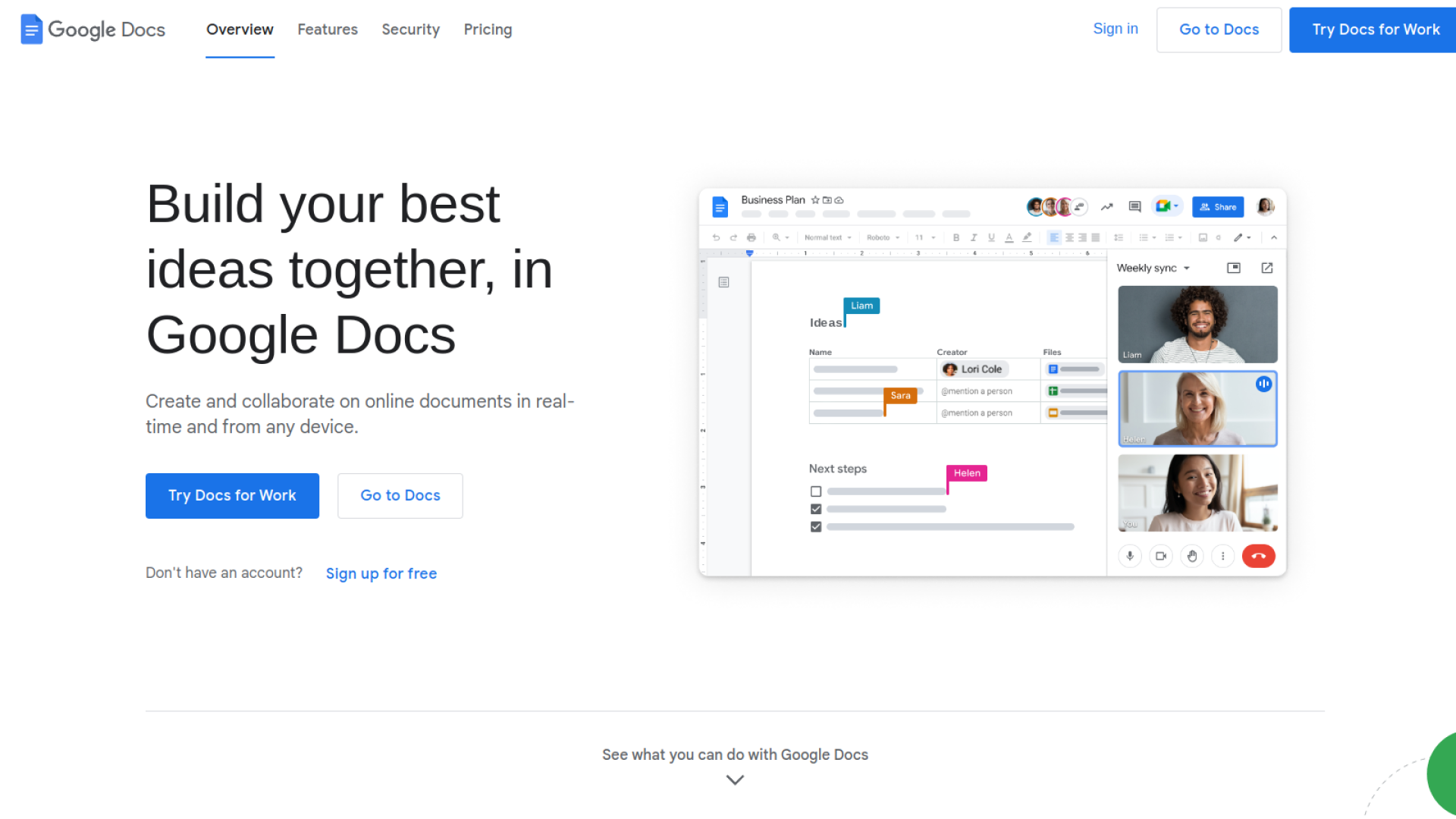The height and width of the screenshot is (819, 1456).
Task: Click the text color A icon
Action: (x=1009, y=237)
